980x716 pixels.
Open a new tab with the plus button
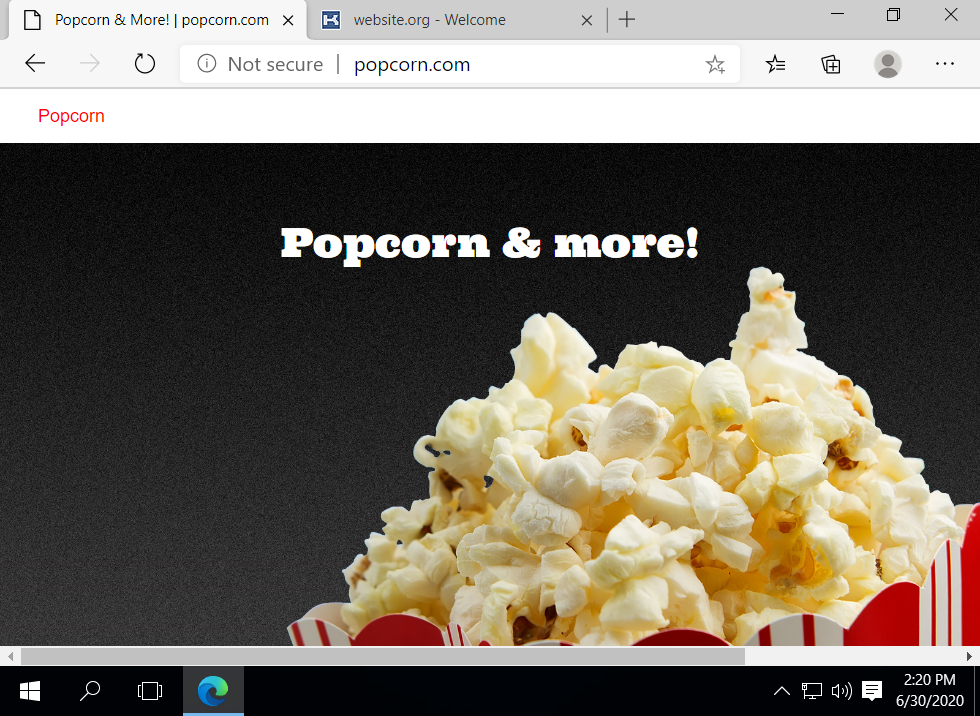tap(626, 20)
